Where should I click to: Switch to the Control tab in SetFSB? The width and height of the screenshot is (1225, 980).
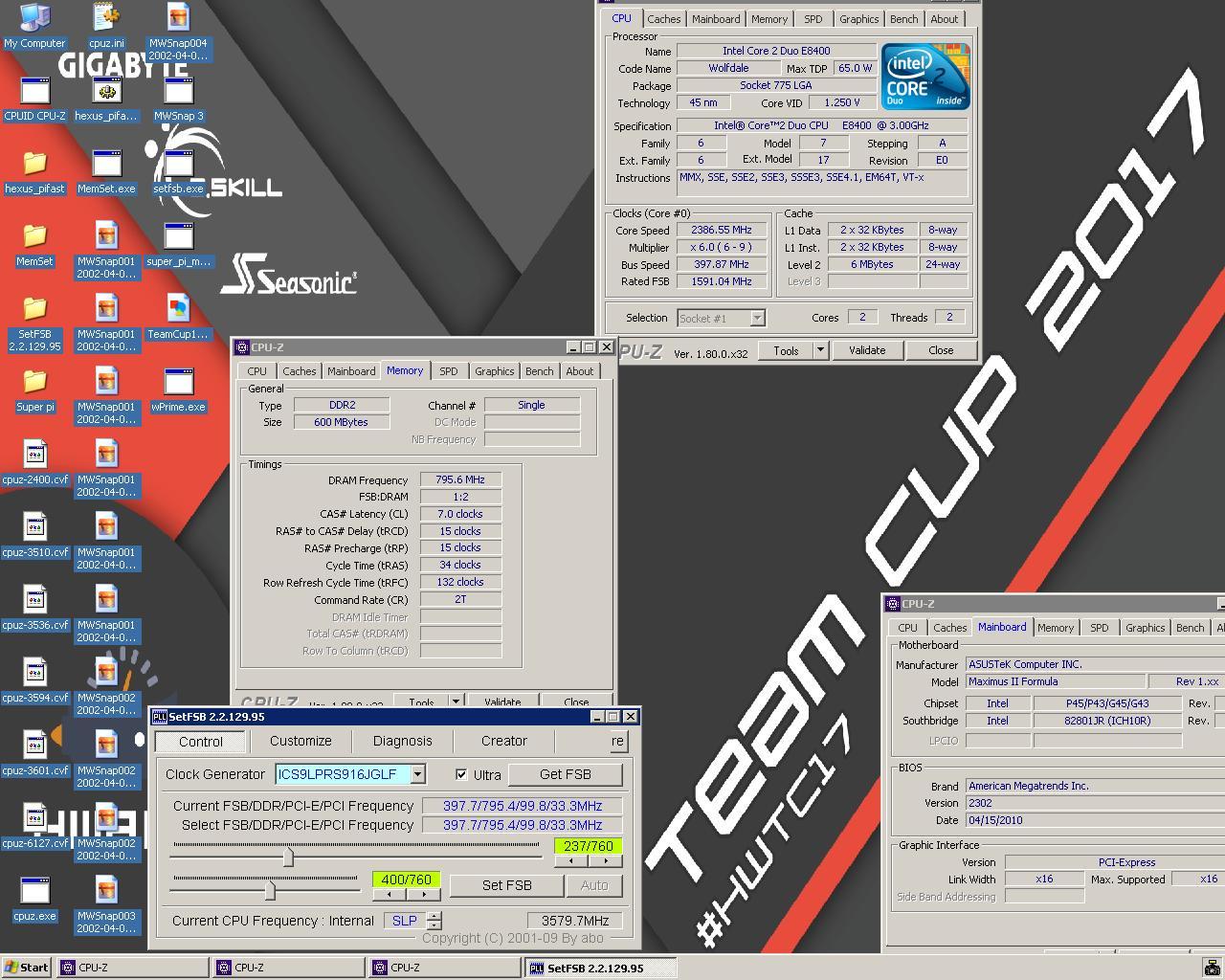point(201,741)
